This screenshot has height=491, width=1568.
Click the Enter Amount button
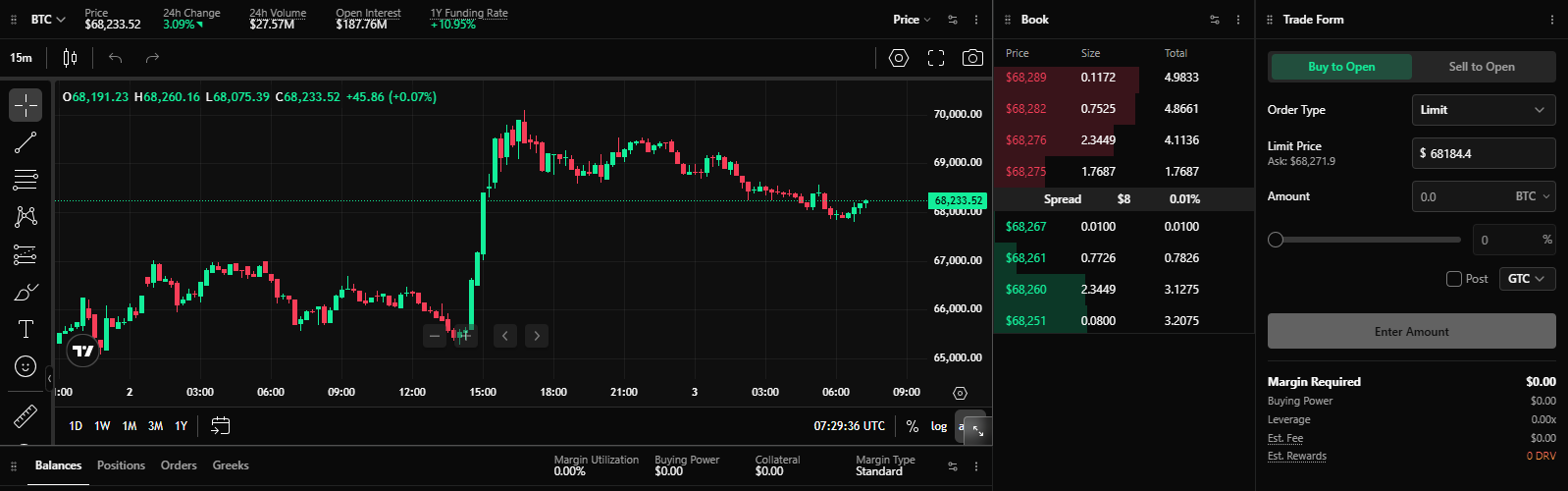point(1411,332)
